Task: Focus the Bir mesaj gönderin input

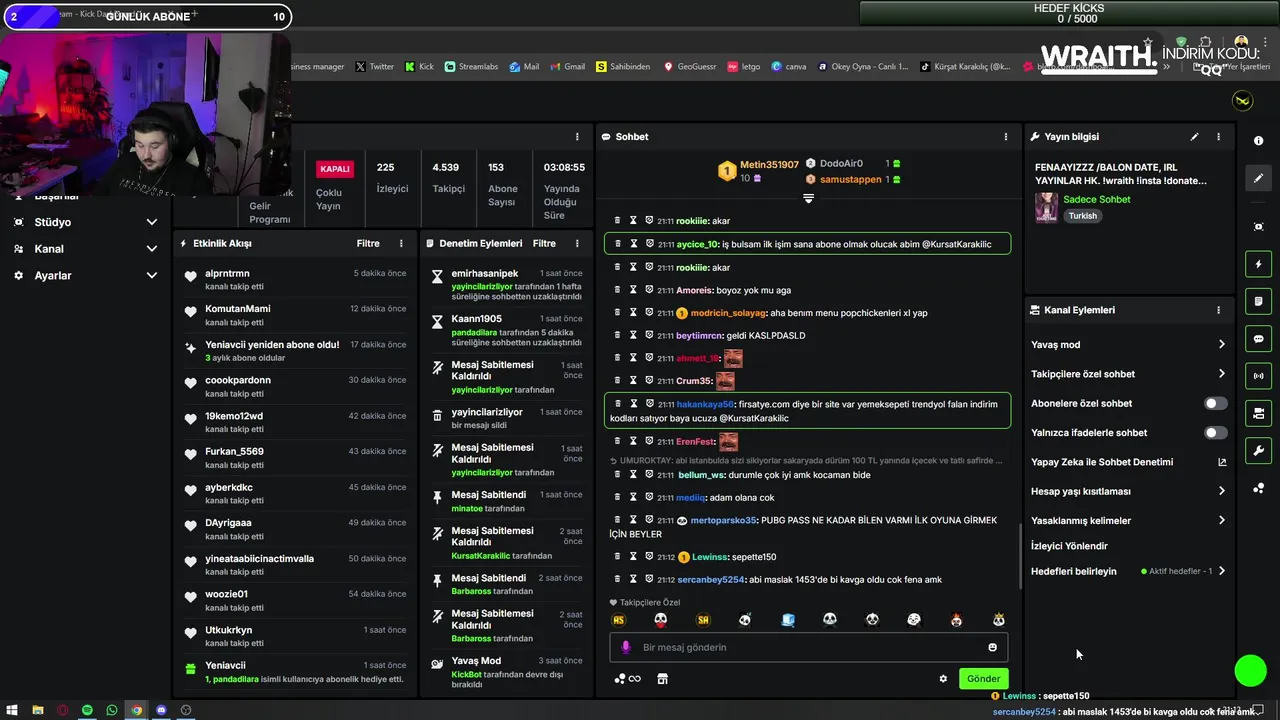Action: coord(808,647)
